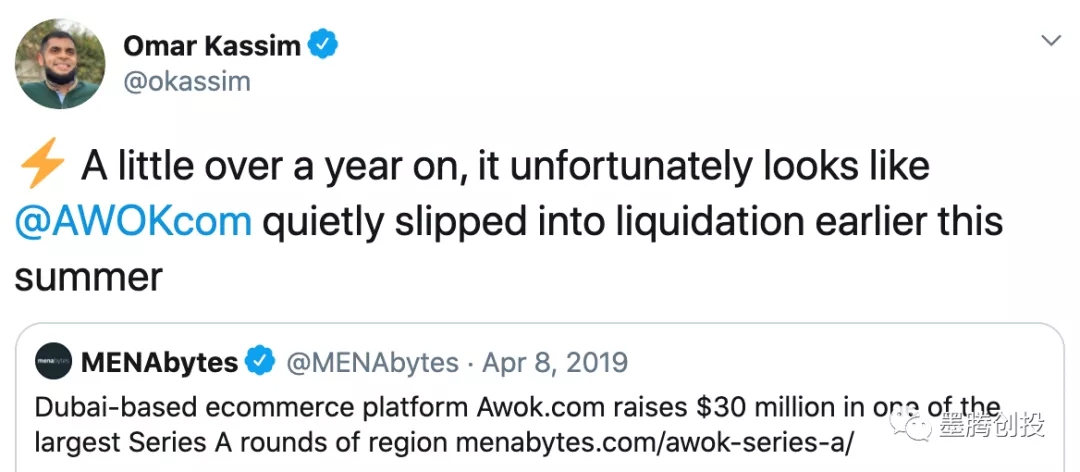
Task: Click the Apr 8, 2019 timestamp
Action: click(x=555, y=362)
